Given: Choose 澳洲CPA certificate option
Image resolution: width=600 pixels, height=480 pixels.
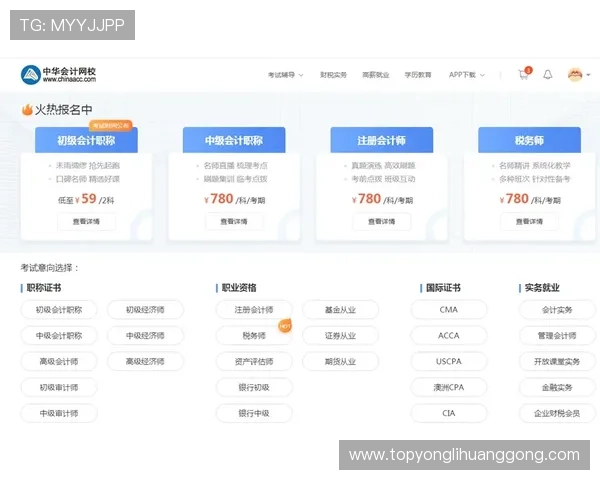Looking at the screenshot, I should 449,387.
